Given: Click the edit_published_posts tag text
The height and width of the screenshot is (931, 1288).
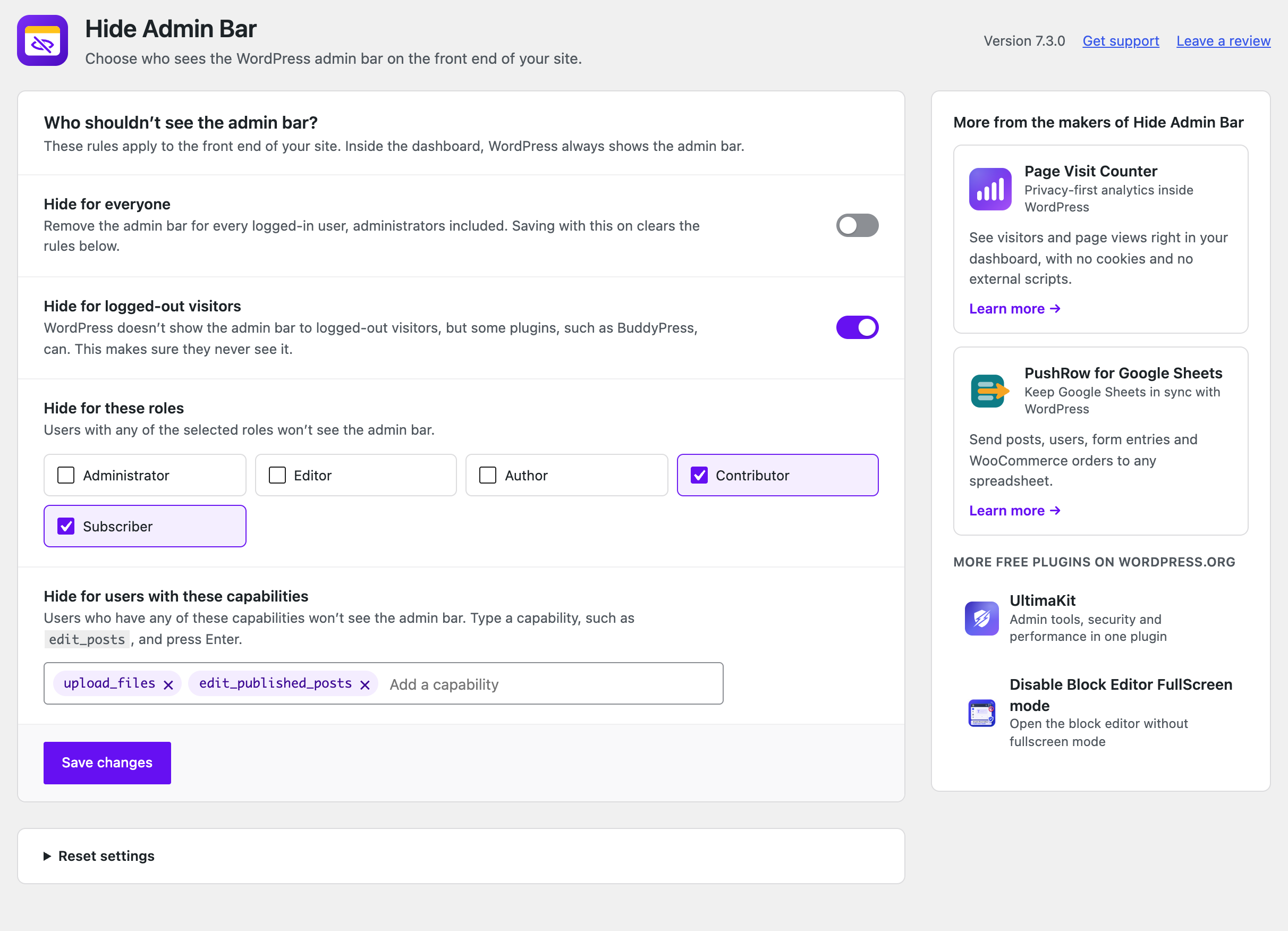Looking at the screenshot, I should (x=275, y=683).
